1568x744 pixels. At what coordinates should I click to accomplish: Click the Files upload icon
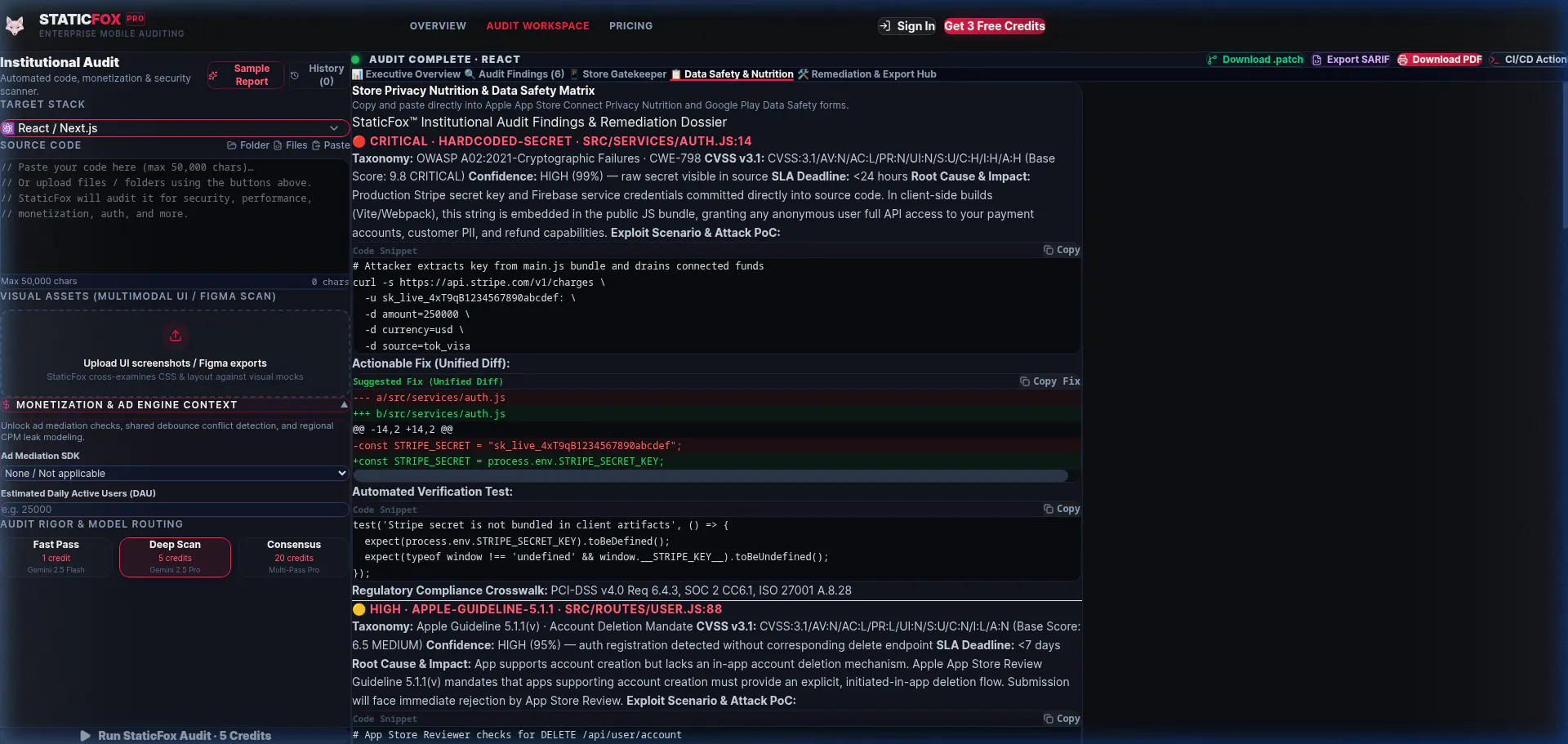(x=278, y=145)
